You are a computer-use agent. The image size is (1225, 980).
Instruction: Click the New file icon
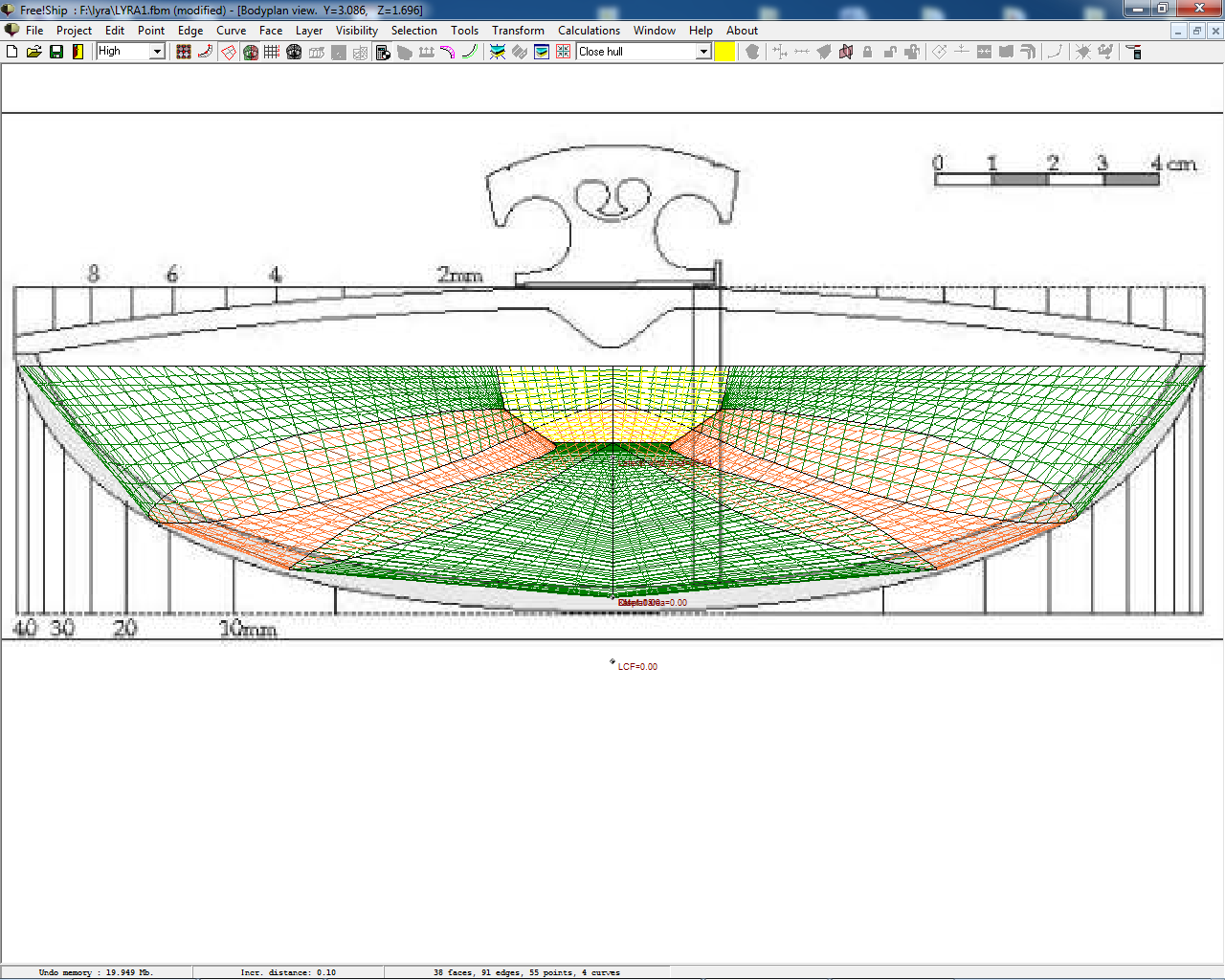(12, 52)
